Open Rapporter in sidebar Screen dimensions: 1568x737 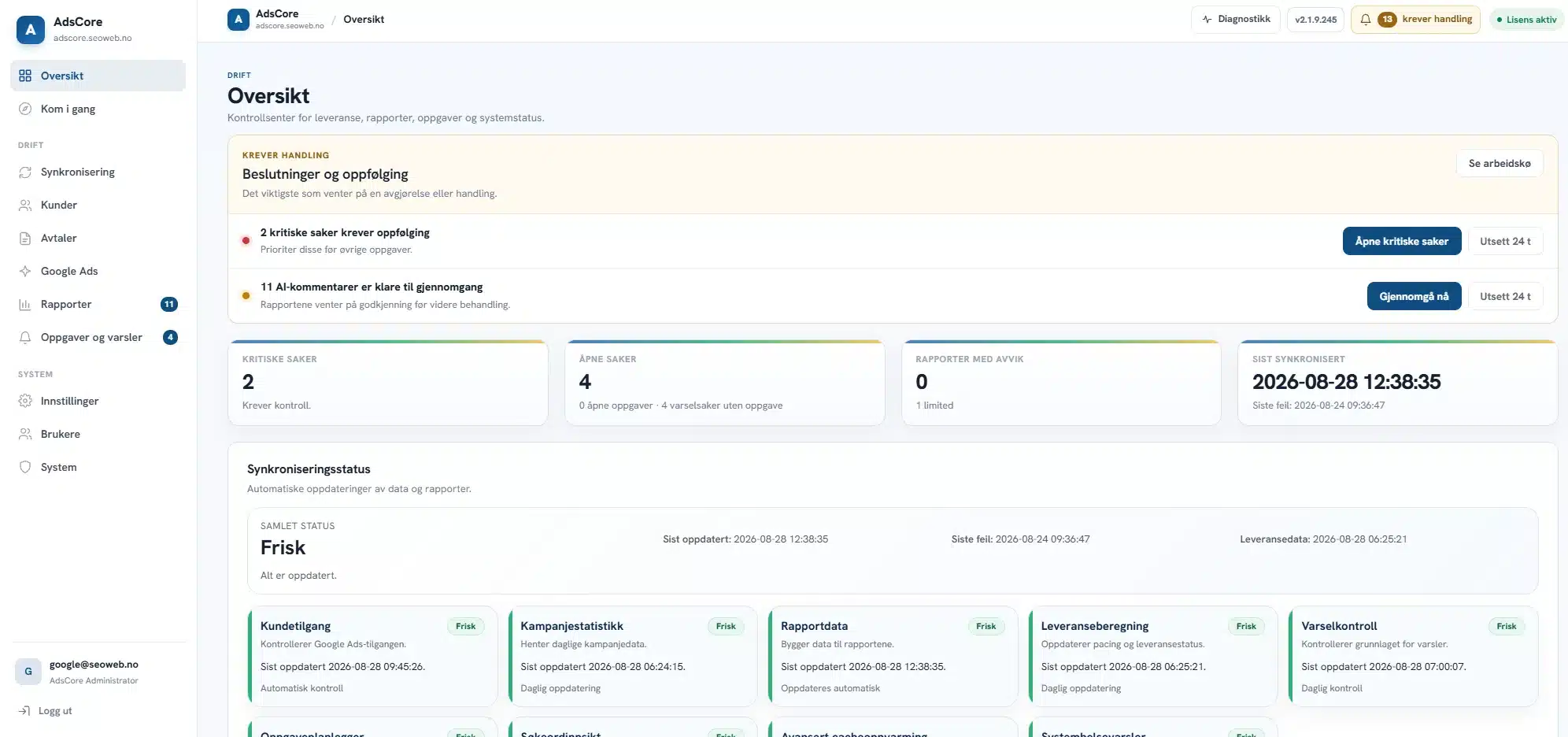[98, 304]
